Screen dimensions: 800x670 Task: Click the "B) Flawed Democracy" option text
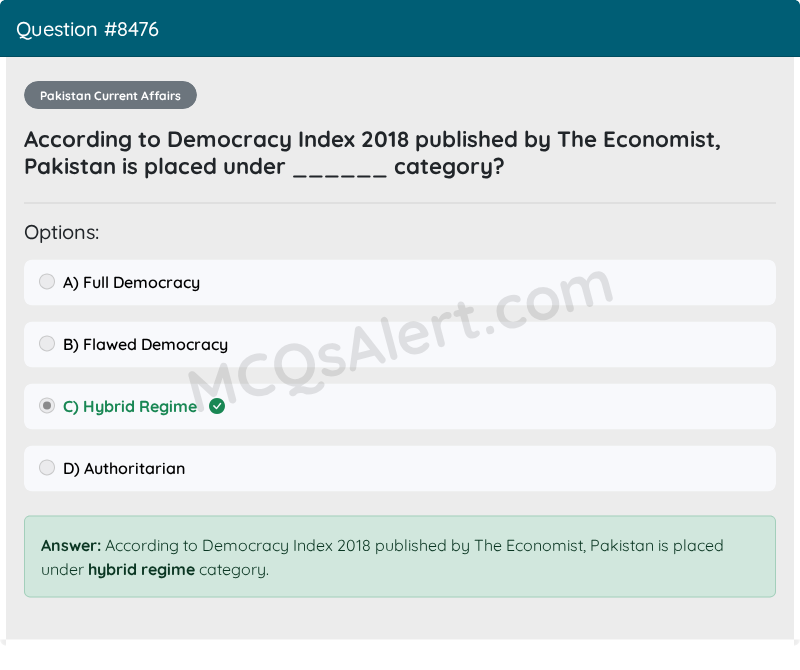click(x=145, y=345)
